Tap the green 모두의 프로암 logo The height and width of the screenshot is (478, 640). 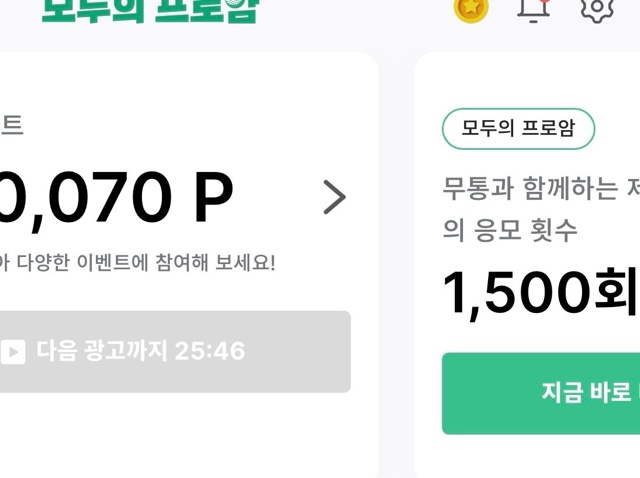pos(150,10)
